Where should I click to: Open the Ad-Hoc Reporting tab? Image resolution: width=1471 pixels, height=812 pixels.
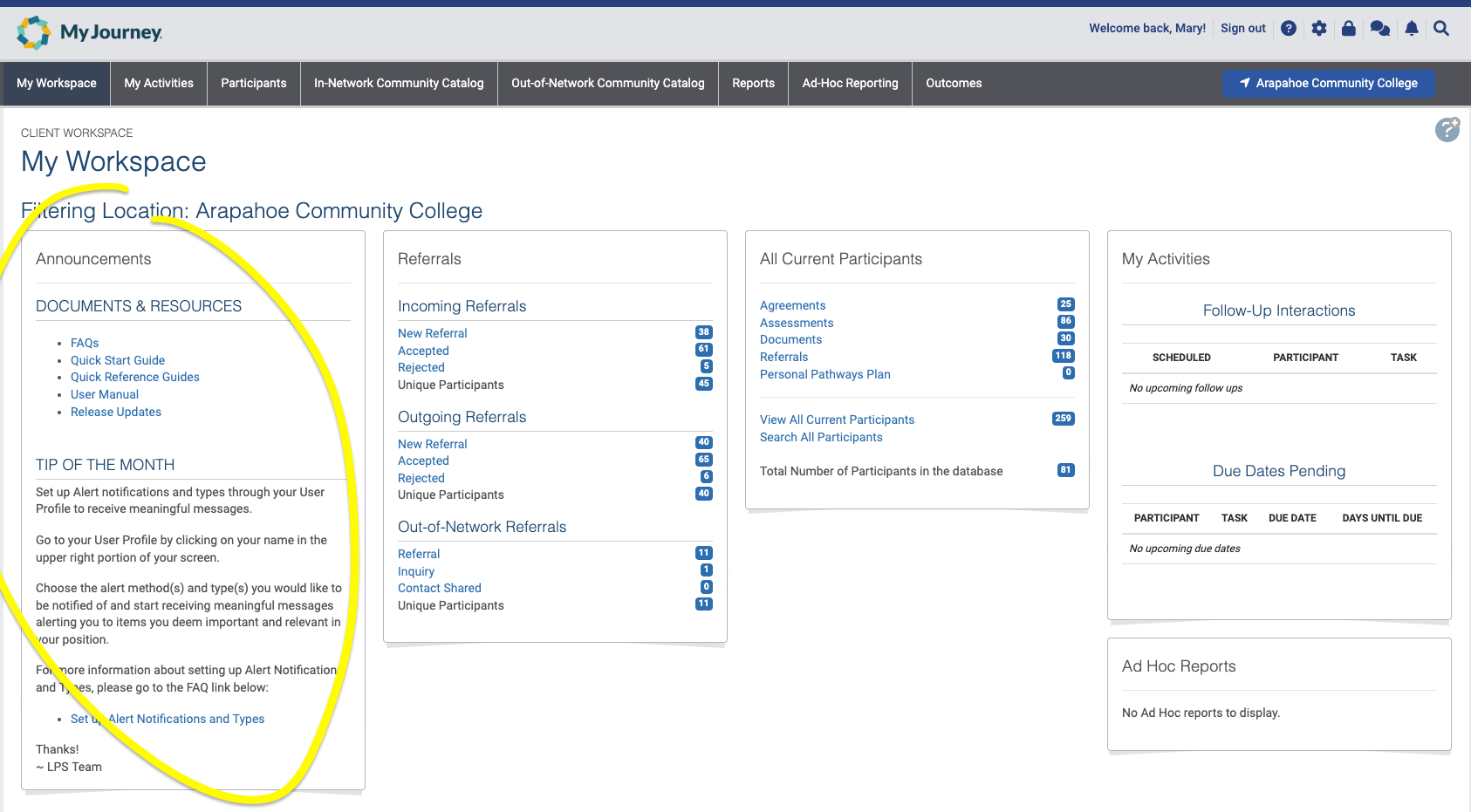(849, 83)
